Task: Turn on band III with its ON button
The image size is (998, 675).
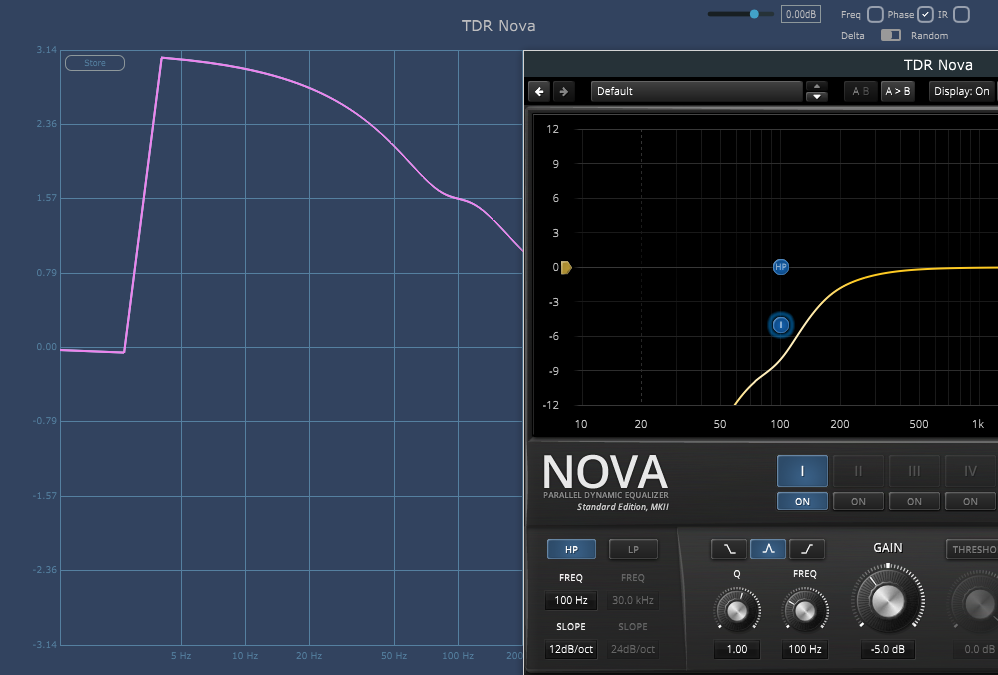Action: pos(914,501)
